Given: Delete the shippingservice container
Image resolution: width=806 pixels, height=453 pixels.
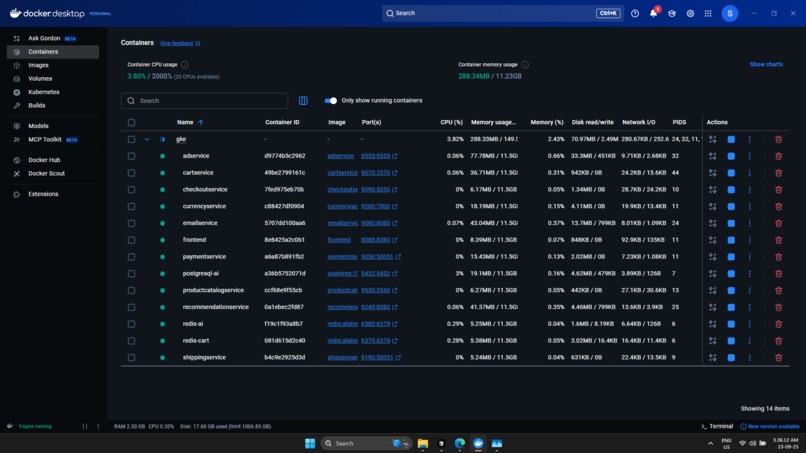Looking at the screenshot, I should [778, 357].
